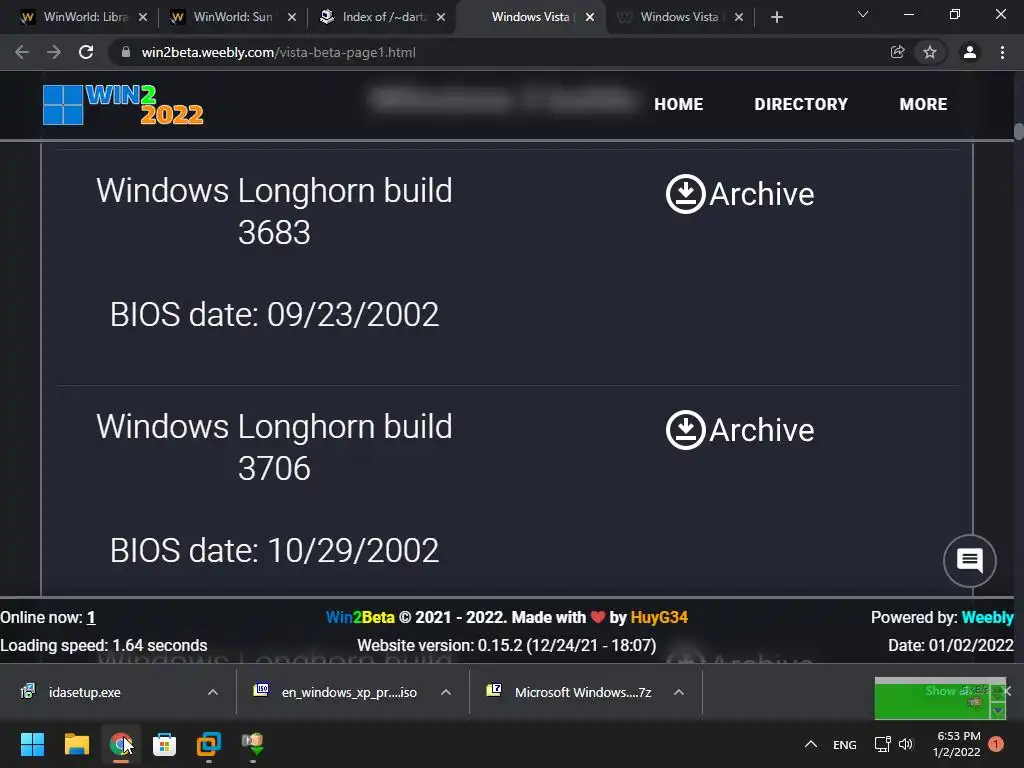Expand Microsoft Windows 7z download options
1024x768 pixels.
679,692
